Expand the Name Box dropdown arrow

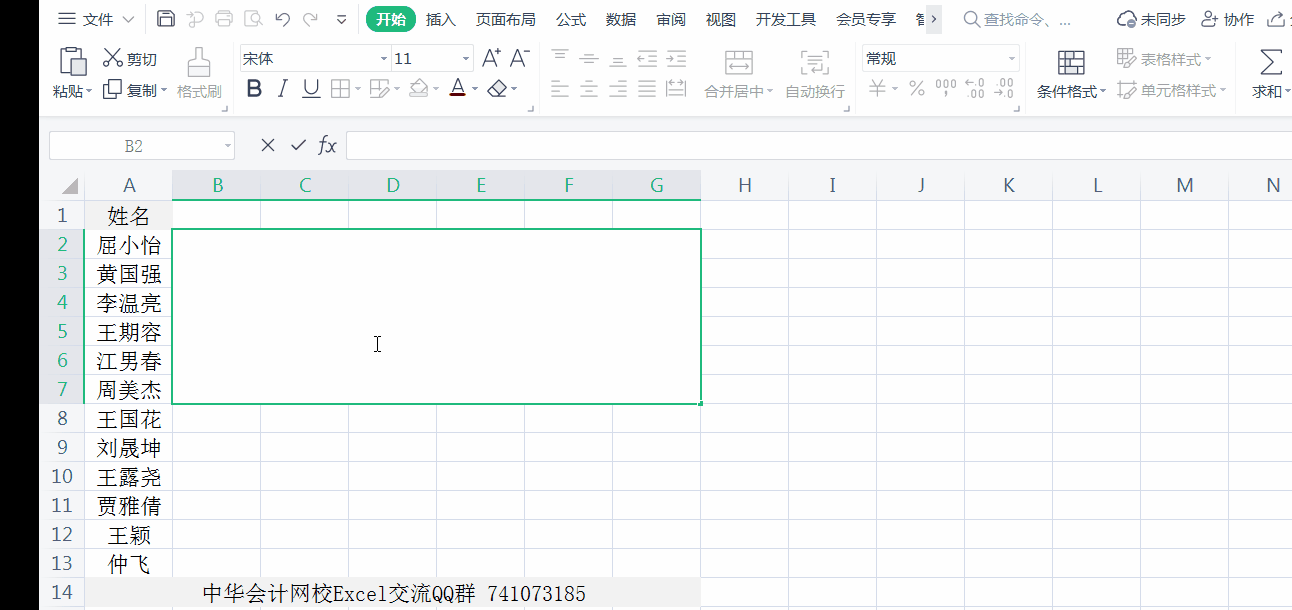[227, 146]
